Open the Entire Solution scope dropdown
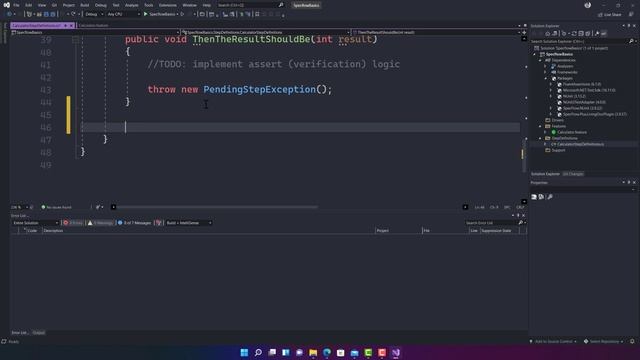This screenshot has height=360, width=640. pyautogui.click(x=36, y=223)
